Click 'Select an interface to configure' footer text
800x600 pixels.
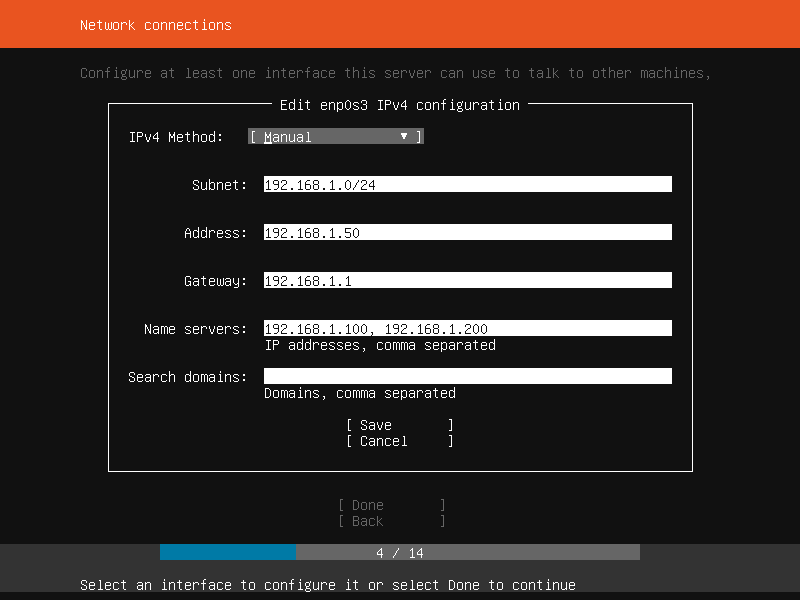tap(328, 585)
